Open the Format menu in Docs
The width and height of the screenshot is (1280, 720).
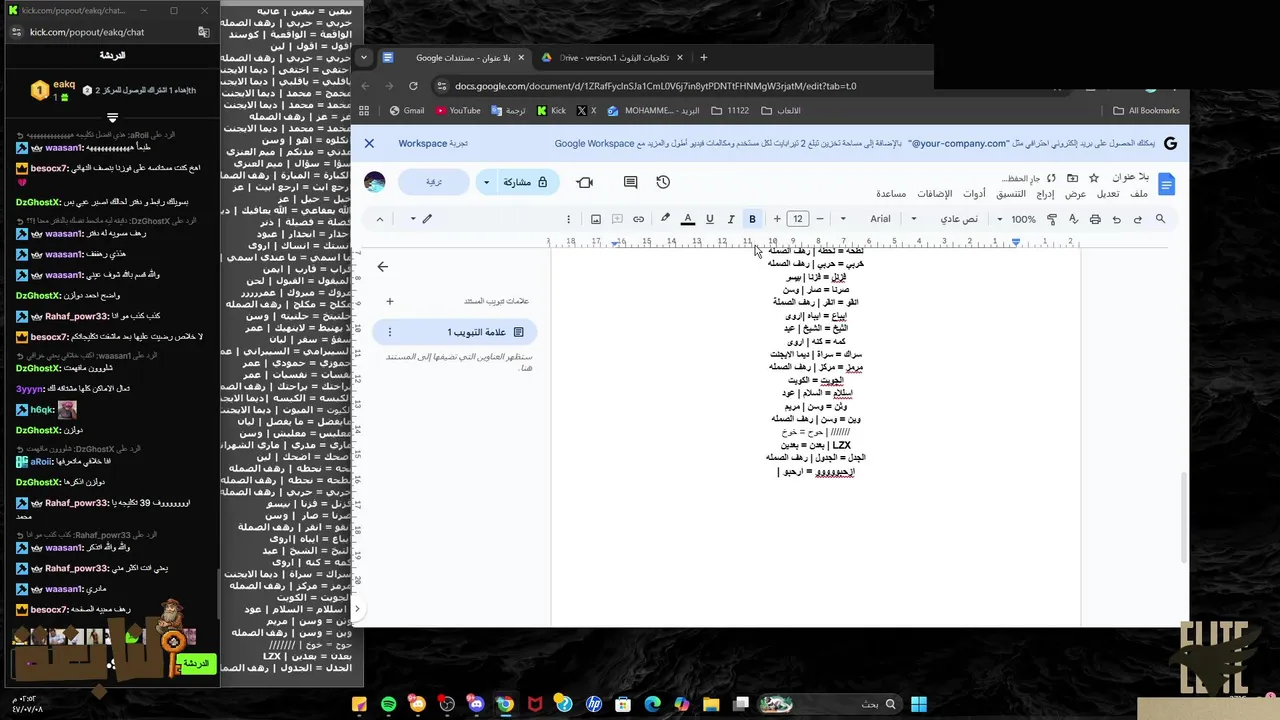click(1011, 194)
